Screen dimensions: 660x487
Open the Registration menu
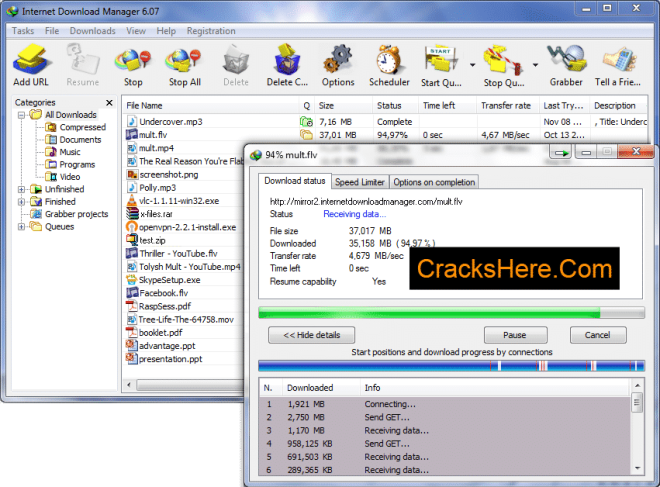211,31
